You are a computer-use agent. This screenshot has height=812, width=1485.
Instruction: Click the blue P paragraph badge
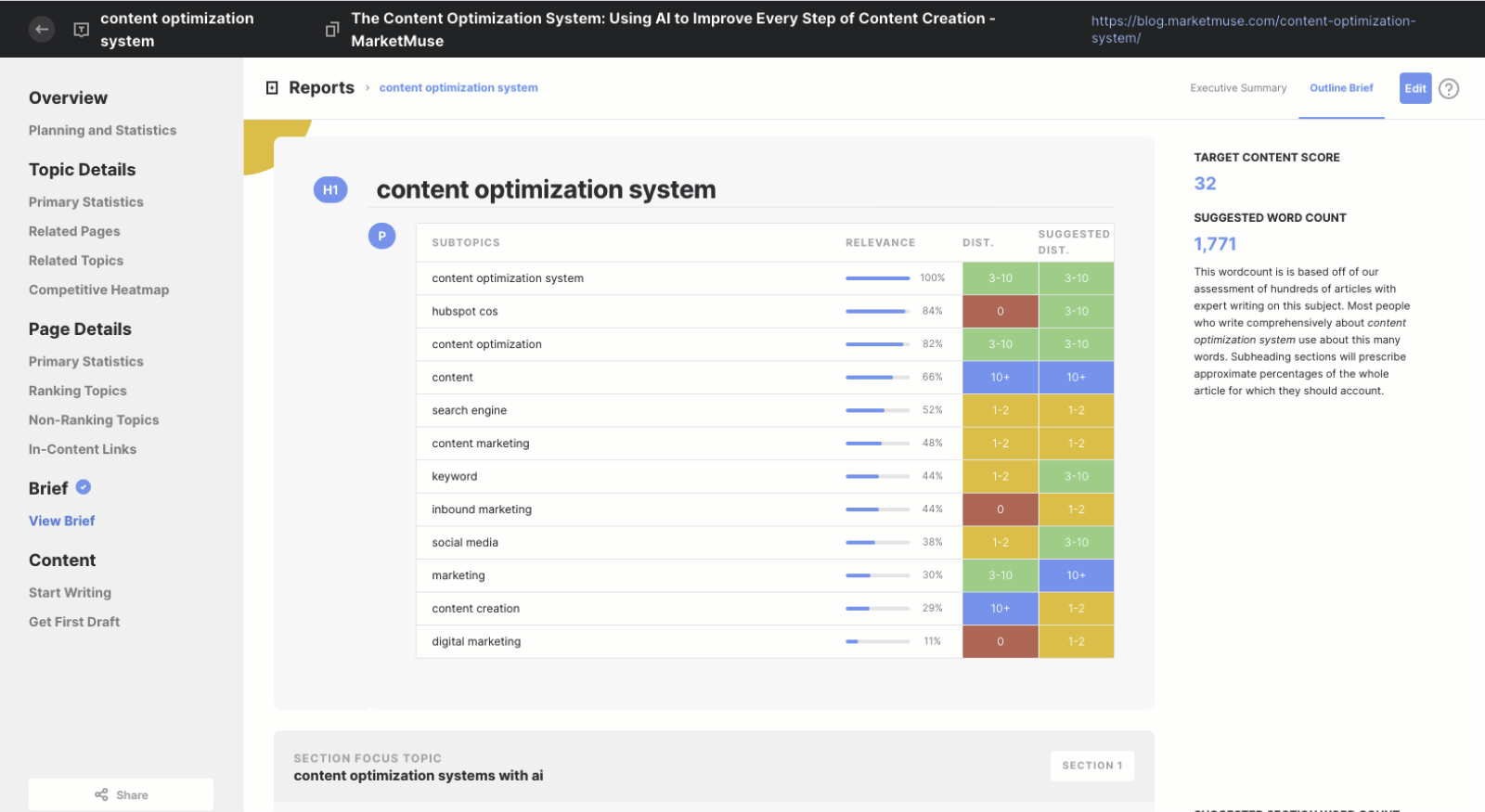coord(382,236)
